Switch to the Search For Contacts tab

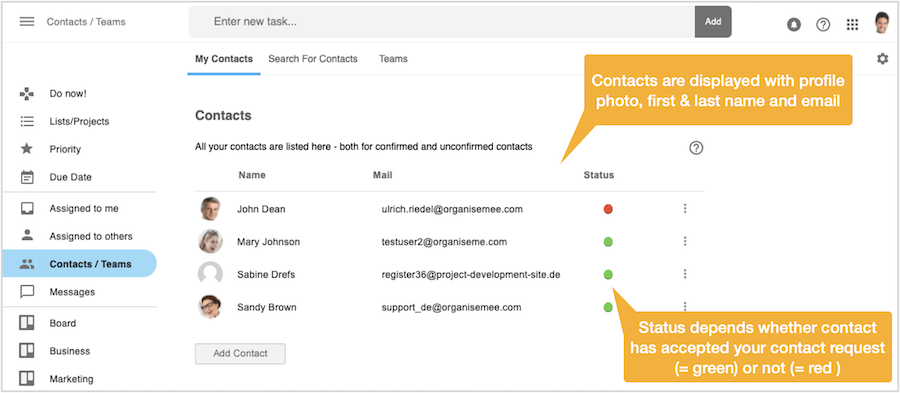point(313,59)
